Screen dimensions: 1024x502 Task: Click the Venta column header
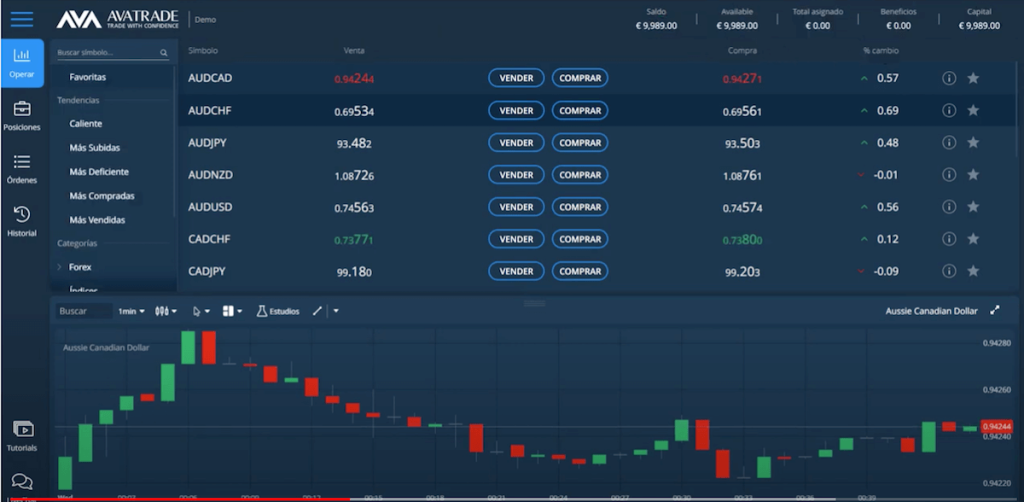pos(354,50)
